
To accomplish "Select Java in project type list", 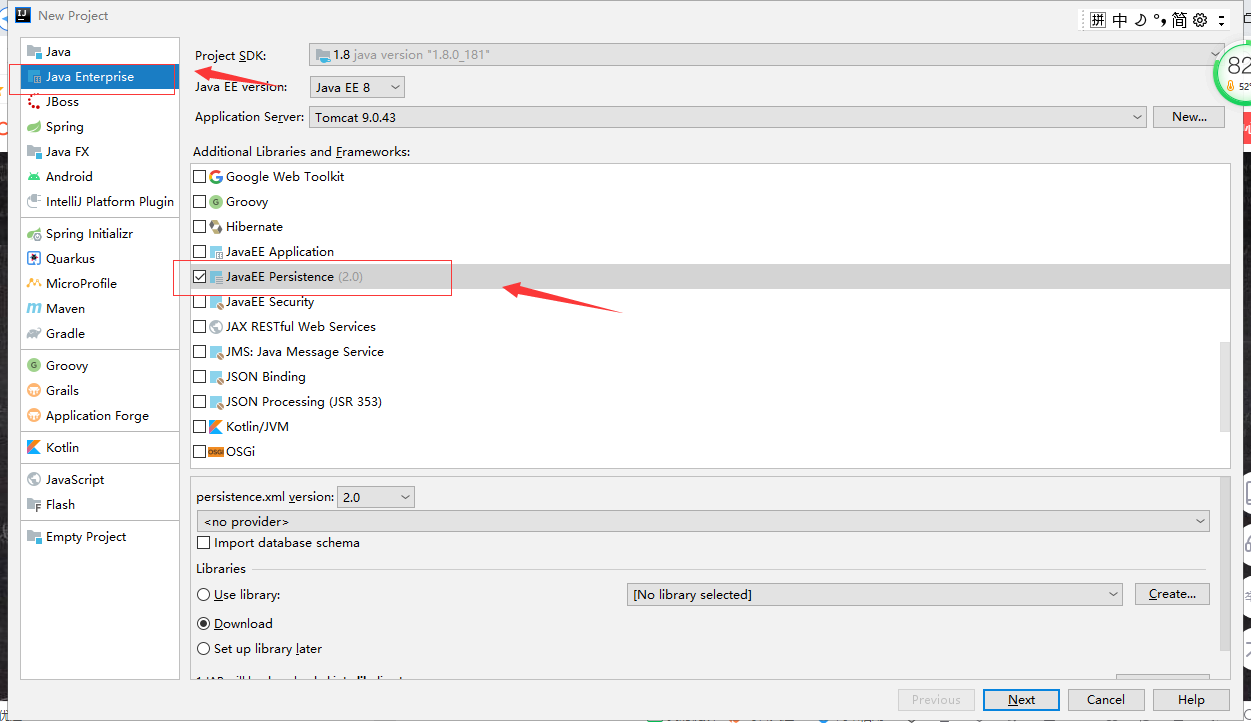I will click(x=100, y=51).
